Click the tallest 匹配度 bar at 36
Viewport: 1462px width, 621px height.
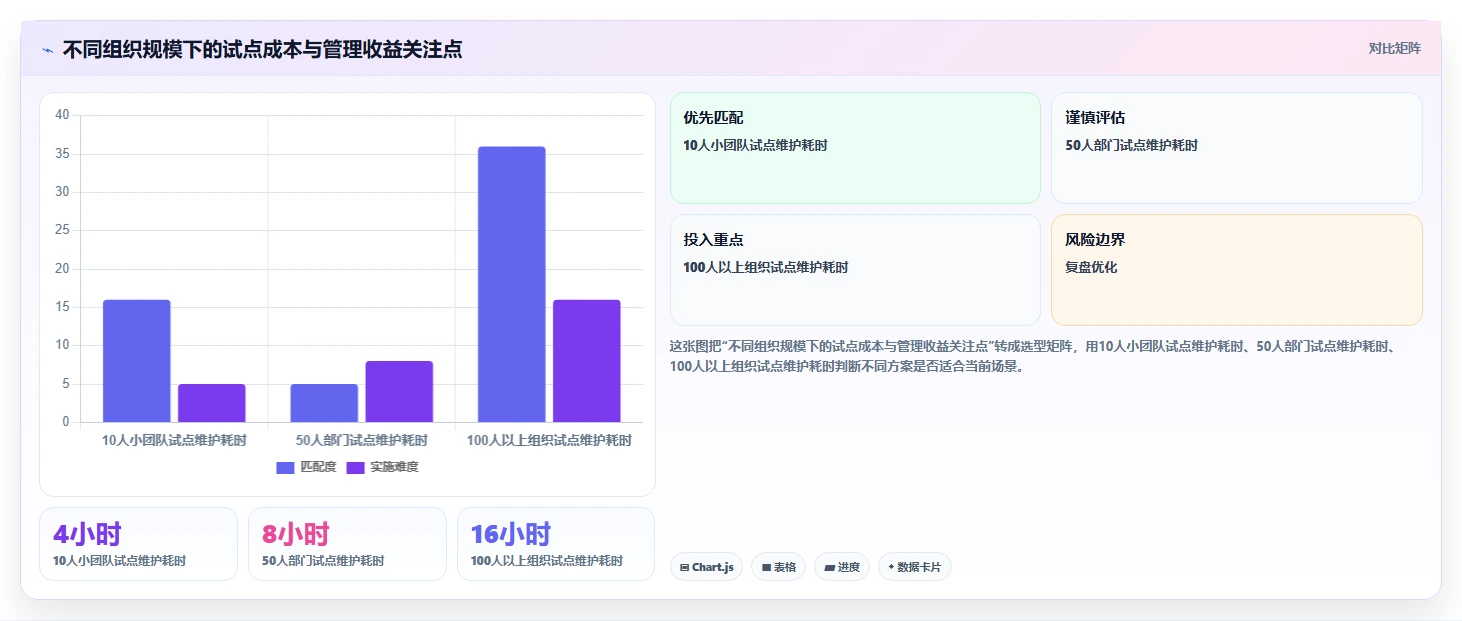[511, 285]
